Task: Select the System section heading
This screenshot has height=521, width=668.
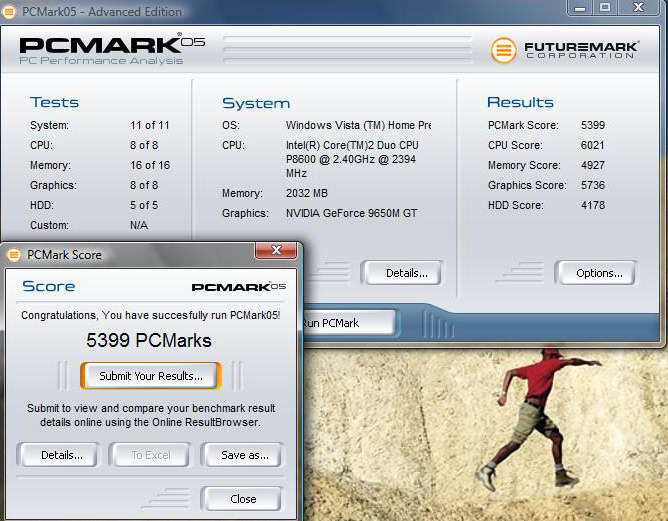Action: click(256, 103)
